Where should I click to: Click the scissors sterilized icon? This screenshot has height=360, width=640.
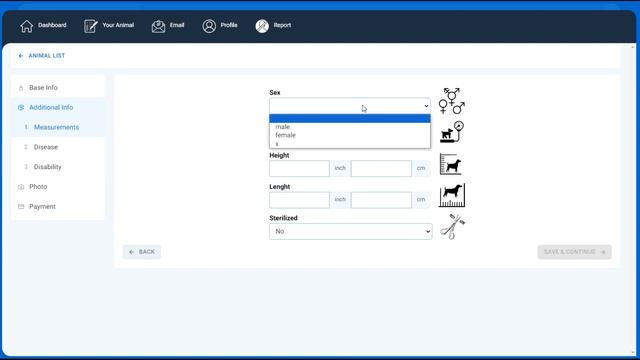click(x=453, y=227)
